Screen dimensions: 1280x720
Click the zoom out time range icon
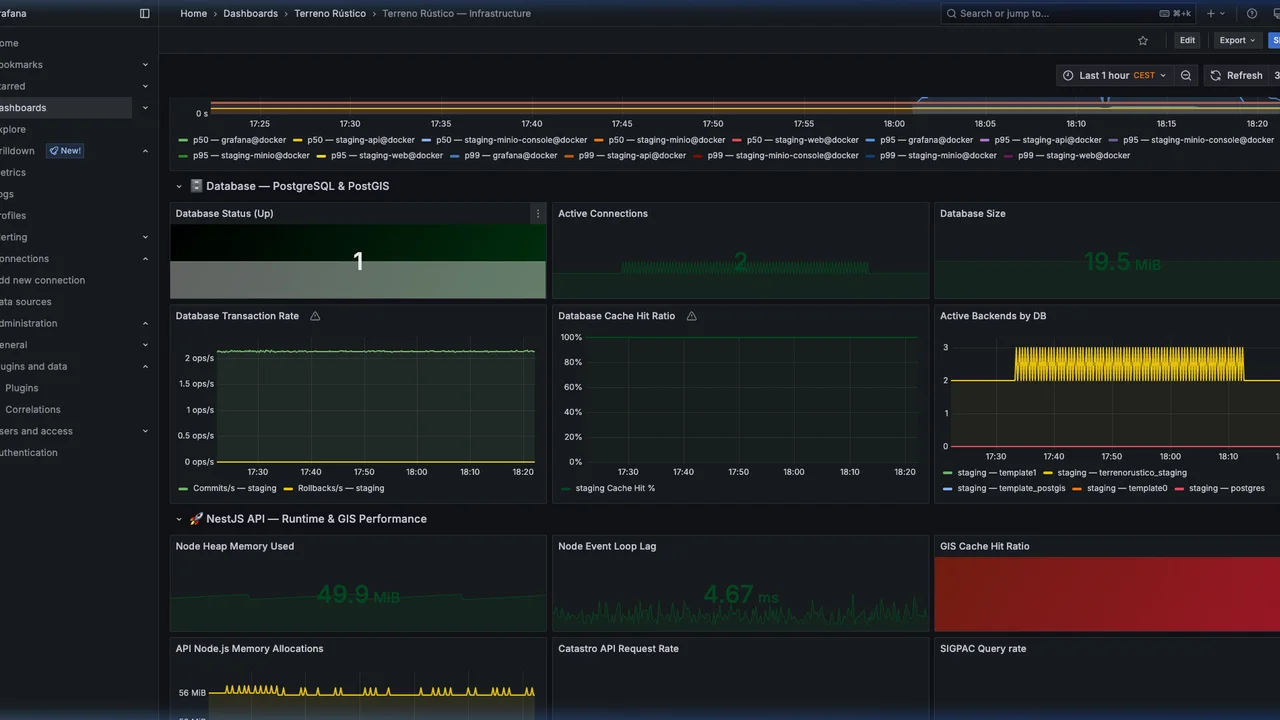tap(1186, 76)
